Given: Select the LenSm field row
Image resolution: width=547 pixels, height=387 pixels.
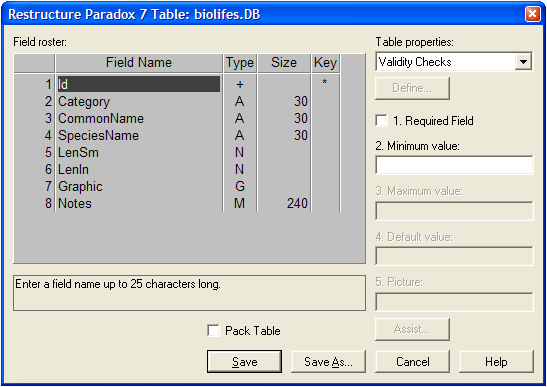Looking at the screenshot, I should tap(177, 152).
